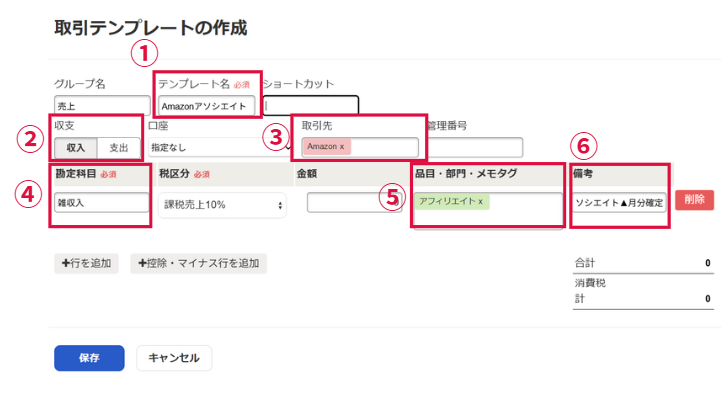Screen dimensions: 724x409
Task: Delete the row with red 削除 button
Action: pos(694,200)
